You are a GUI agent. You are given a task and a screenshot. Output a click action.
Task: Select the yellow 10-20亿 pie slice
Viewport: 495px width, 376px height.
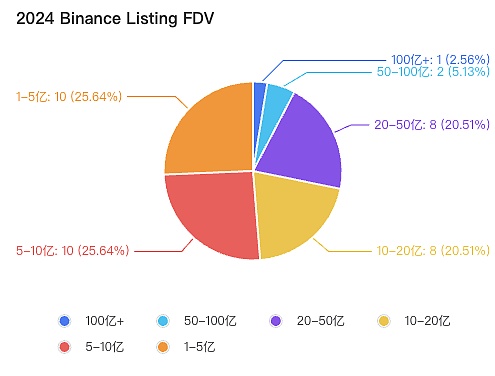point(292,213)
